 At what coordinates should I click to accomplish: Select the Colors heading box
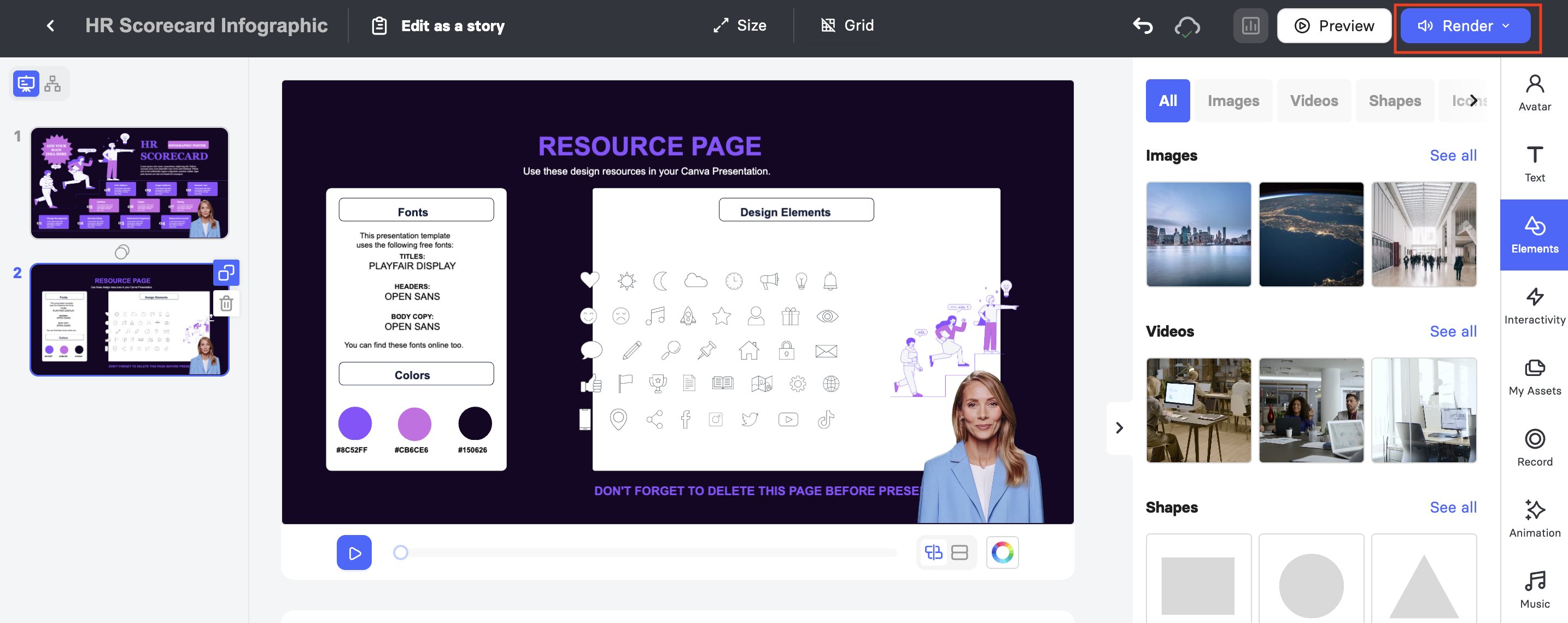pos(417,374)
